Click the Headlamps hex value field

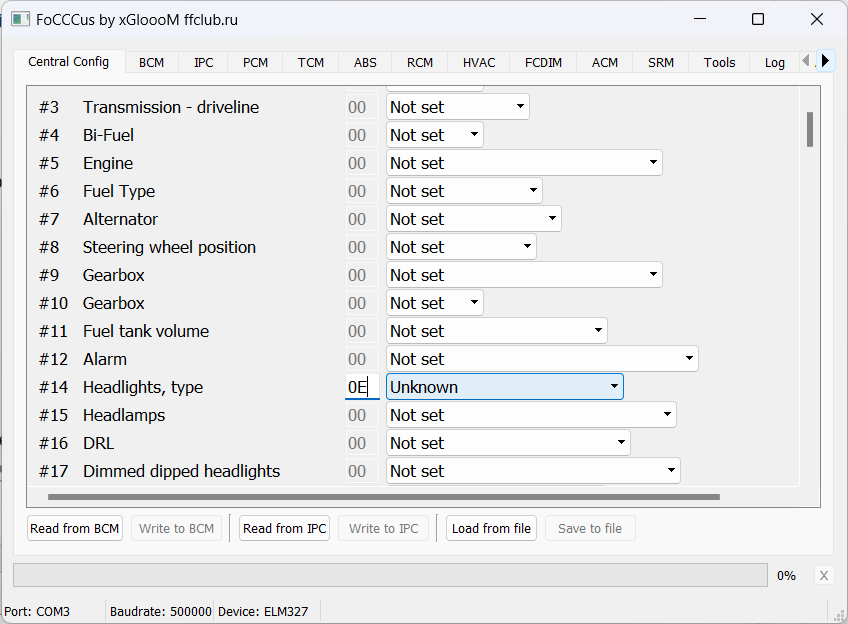coord(362,415)
